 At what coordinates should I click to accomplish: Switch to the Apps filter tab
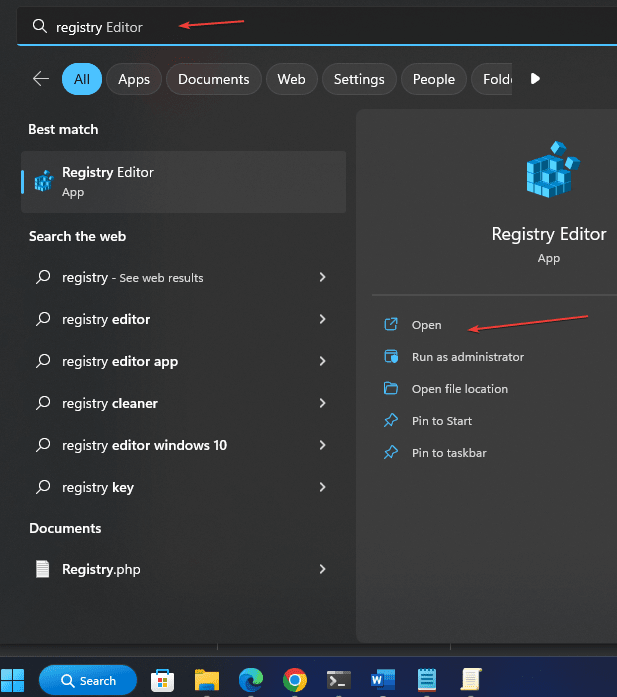pos(134,79)
